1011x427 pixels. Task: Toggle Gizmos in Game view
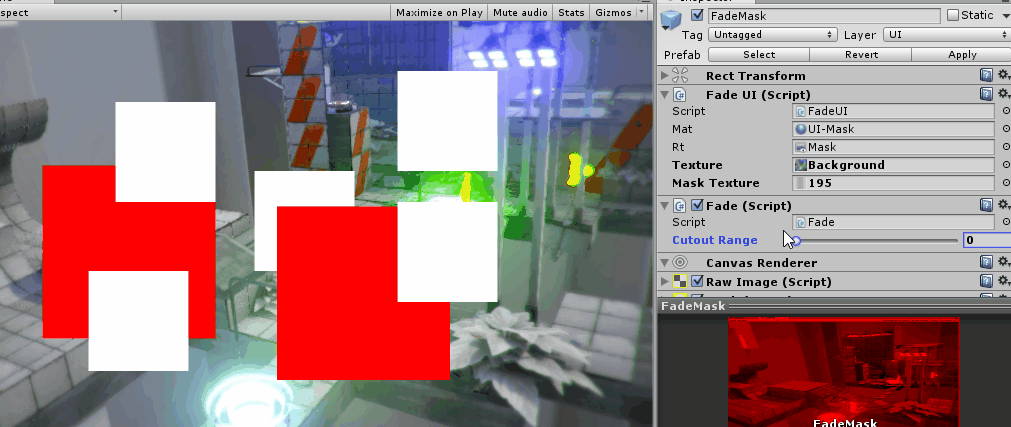(x=613, y=12)
